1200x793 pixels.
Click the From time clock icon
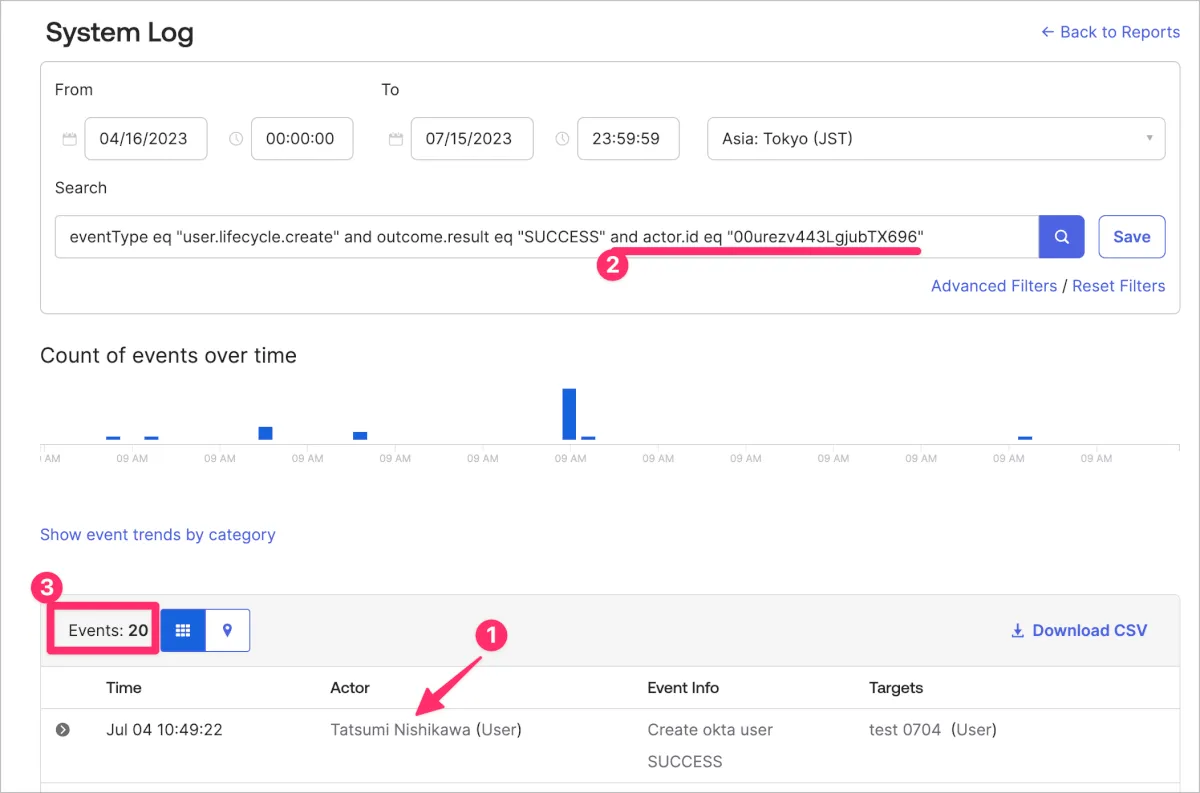(x=236, y=139)
